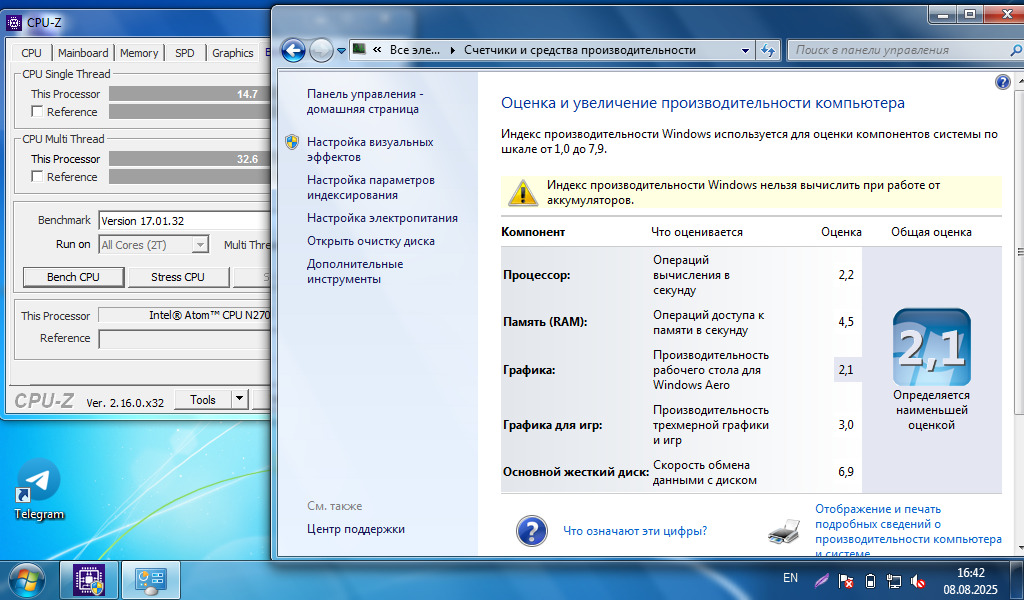Open the view and print performance details link
1024x600 pixels.
(x=908, y=531)
